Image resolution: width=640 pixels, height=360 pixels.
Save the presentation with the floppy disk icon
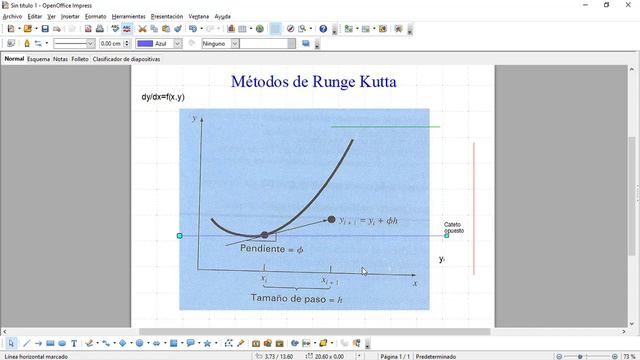[x=45, y=29]
